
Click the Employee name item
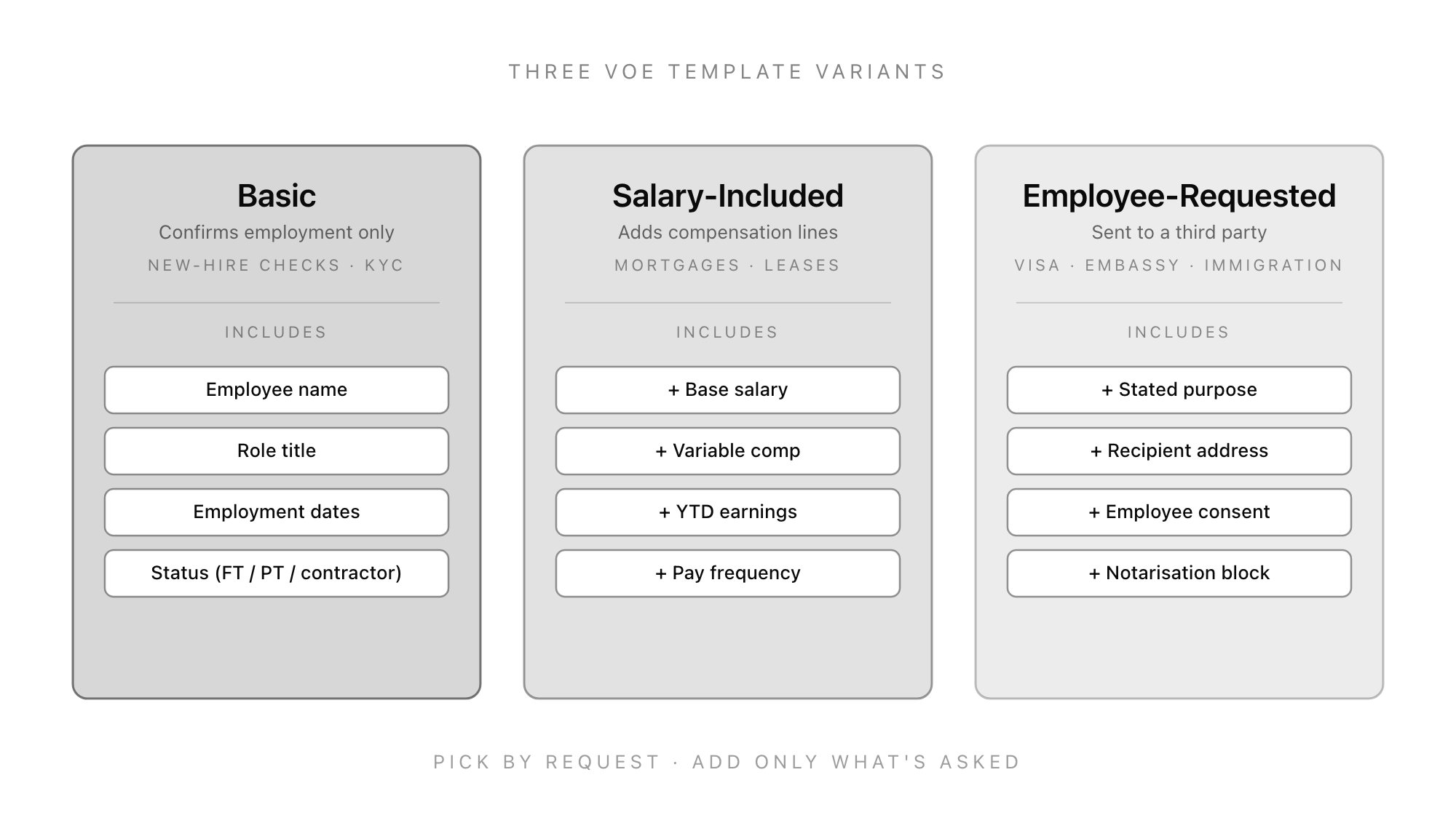277,390
